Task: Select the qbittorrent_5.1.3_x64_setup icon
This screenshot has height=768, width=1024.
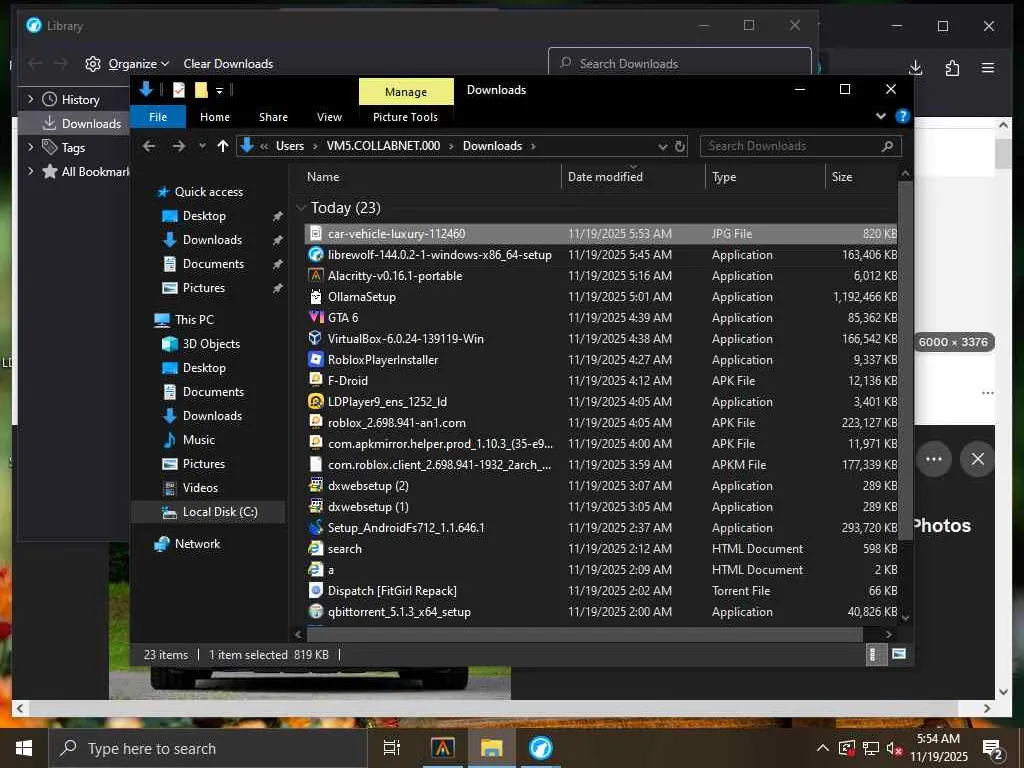Action: [316, 611]
